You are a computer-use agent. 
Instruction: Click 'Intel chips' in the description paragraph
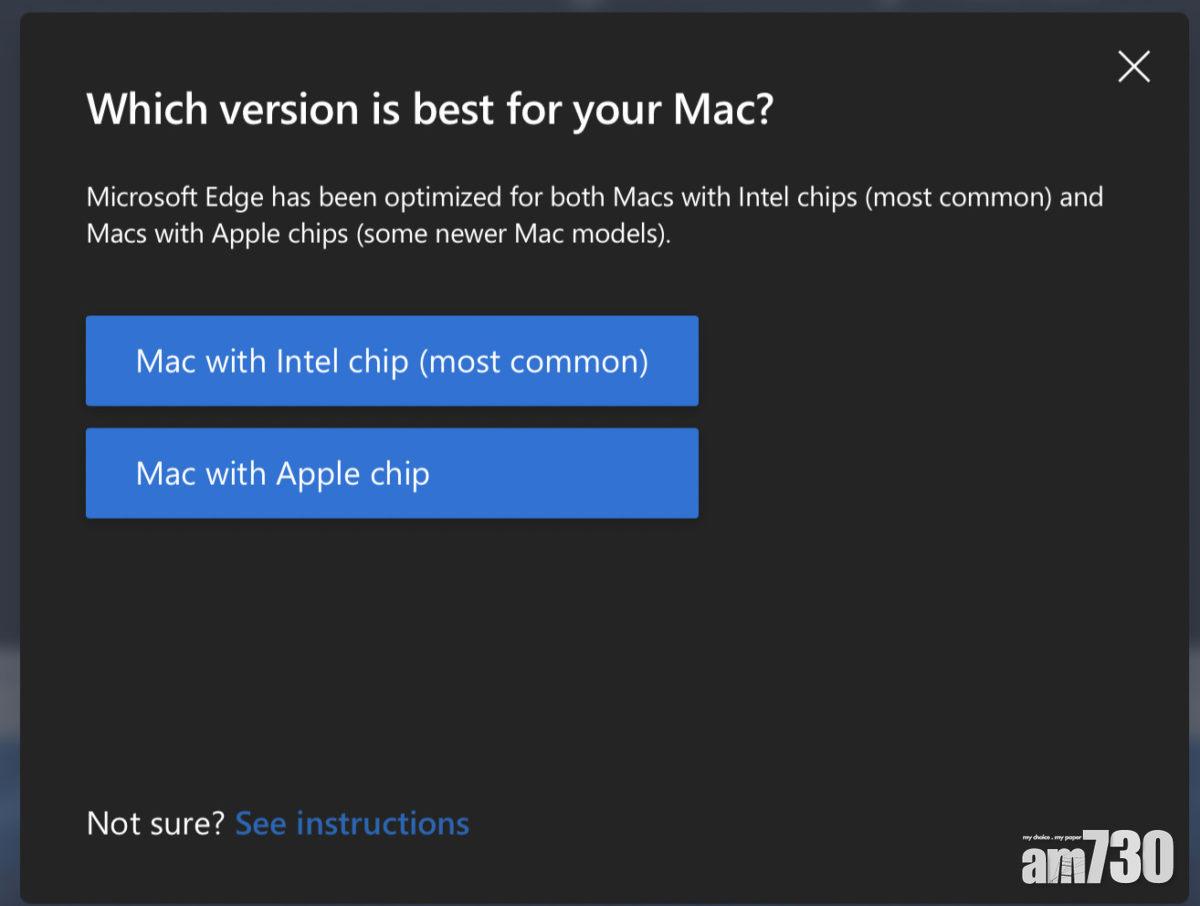click(798, 197)
